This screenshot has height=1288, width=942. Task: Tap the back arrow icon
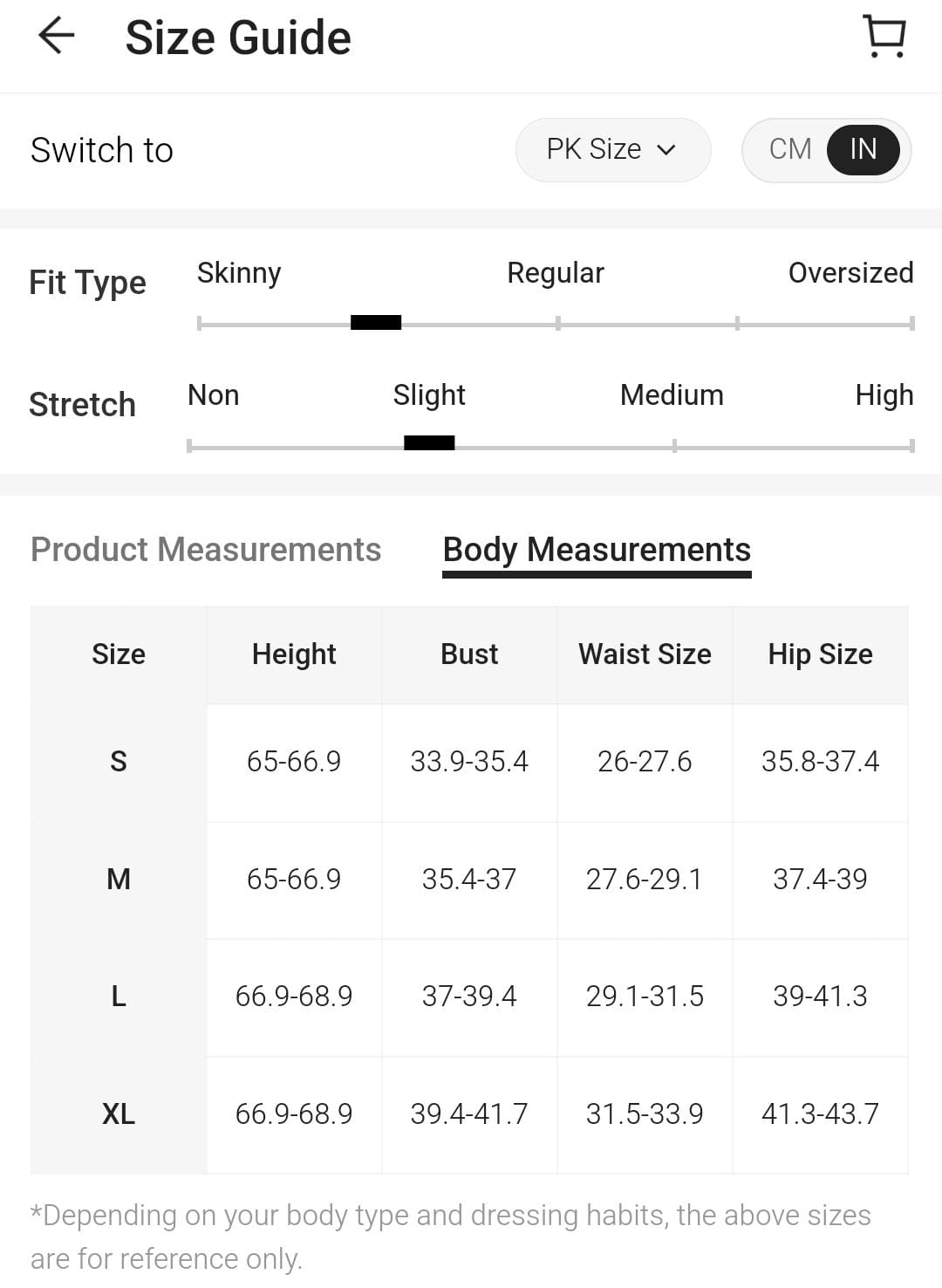57,37
